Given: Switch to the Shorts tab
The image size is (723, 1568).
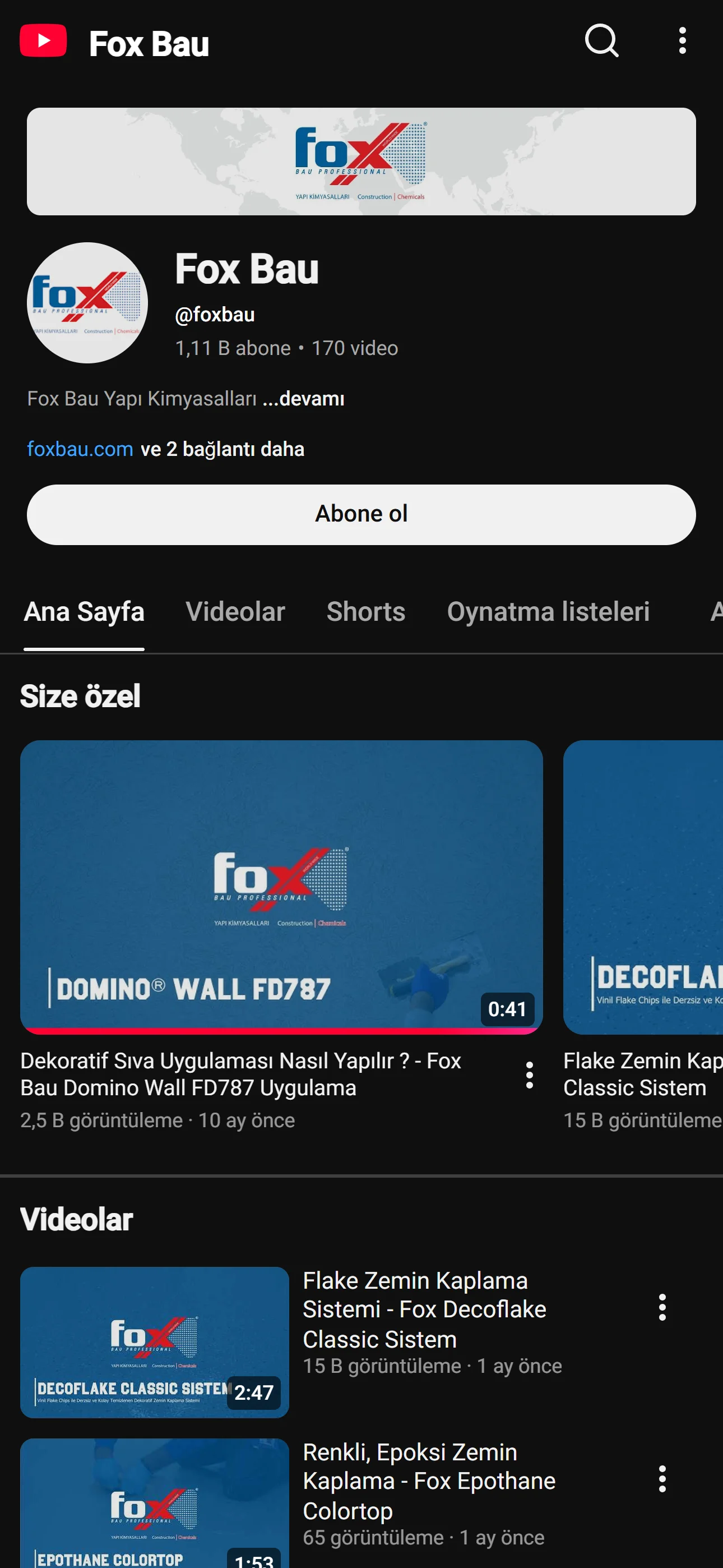Looking at the screenshot, I should [x=366, y=612].
